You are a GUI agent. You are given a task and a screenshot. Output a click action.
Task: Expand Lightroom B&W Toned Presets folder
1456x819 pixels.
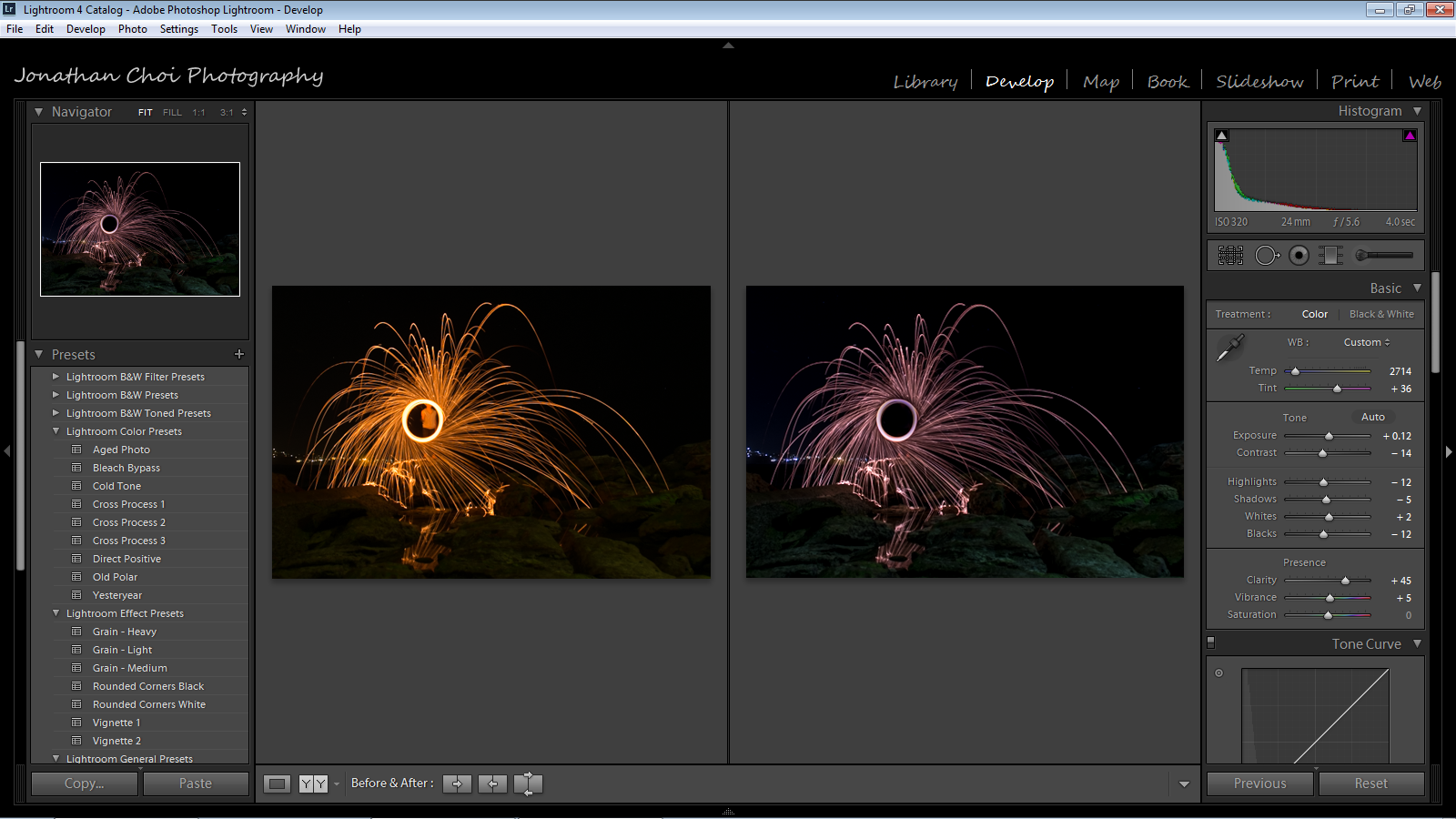[56, 412]
